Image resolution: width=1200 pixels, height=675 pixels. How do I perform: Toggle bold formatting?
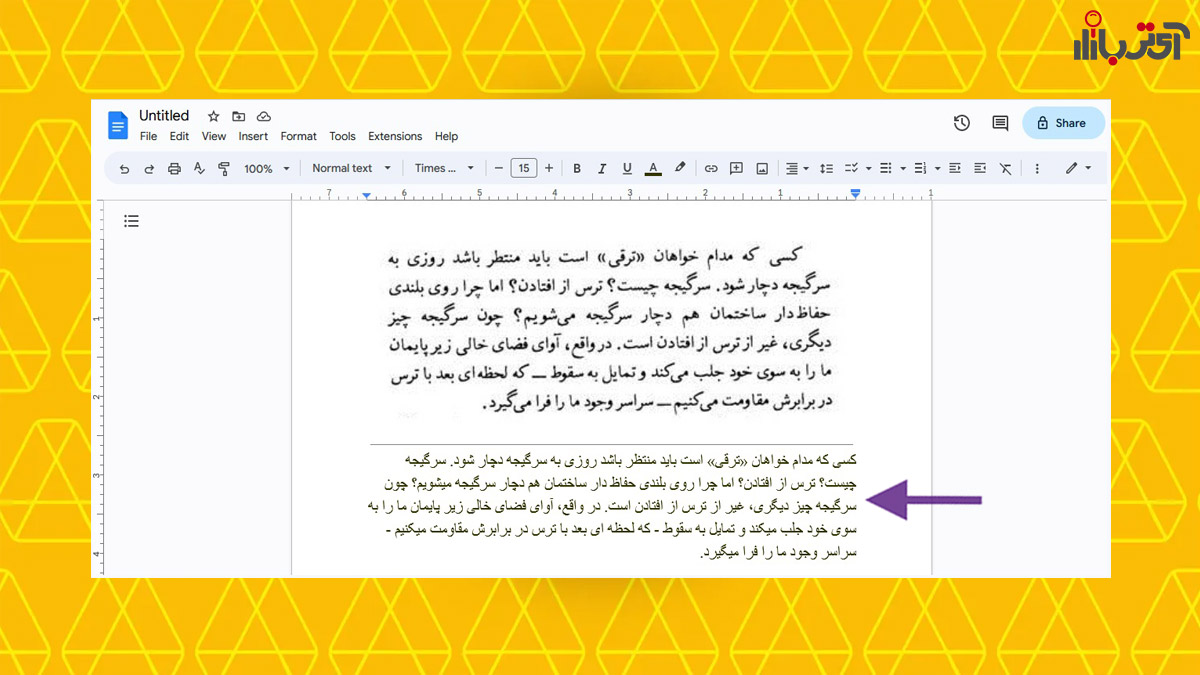[x=577, y=168]
